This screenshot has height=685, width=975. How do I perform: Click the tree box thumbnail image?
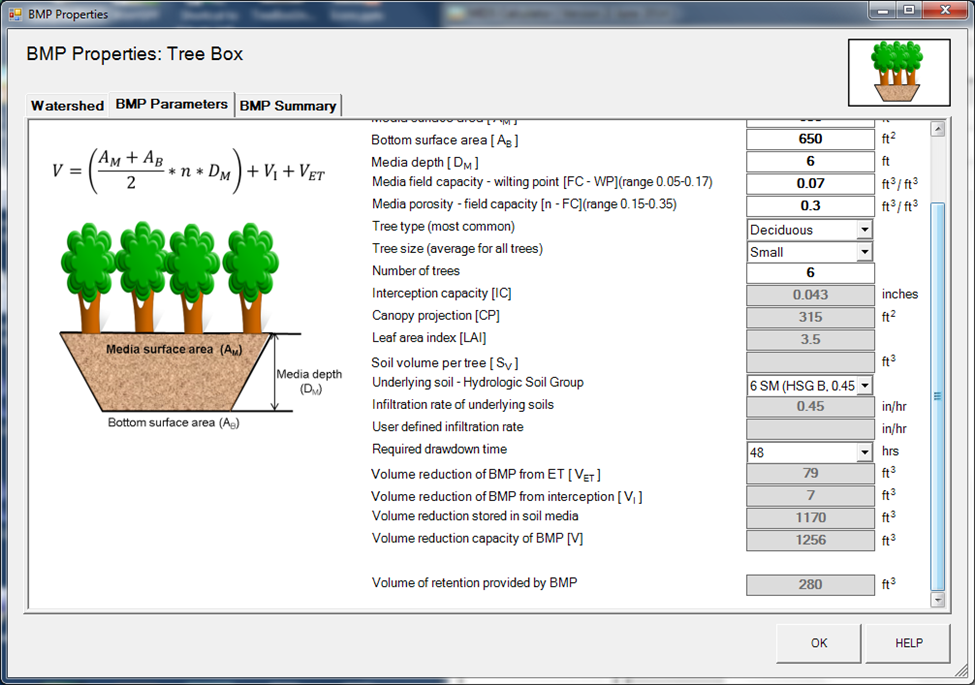pos(898,72)
